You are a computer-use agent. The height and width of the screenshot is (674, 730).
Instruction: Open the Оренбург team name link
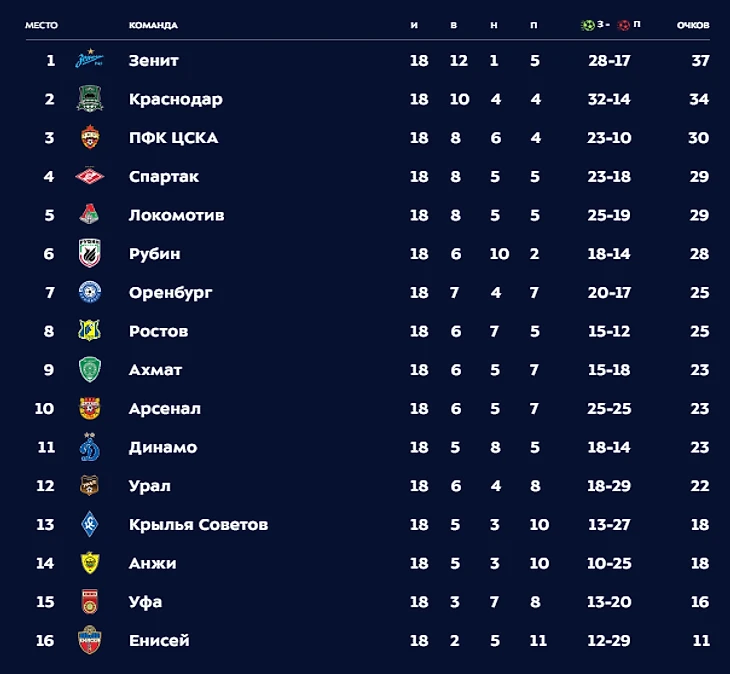coord(170,293)
